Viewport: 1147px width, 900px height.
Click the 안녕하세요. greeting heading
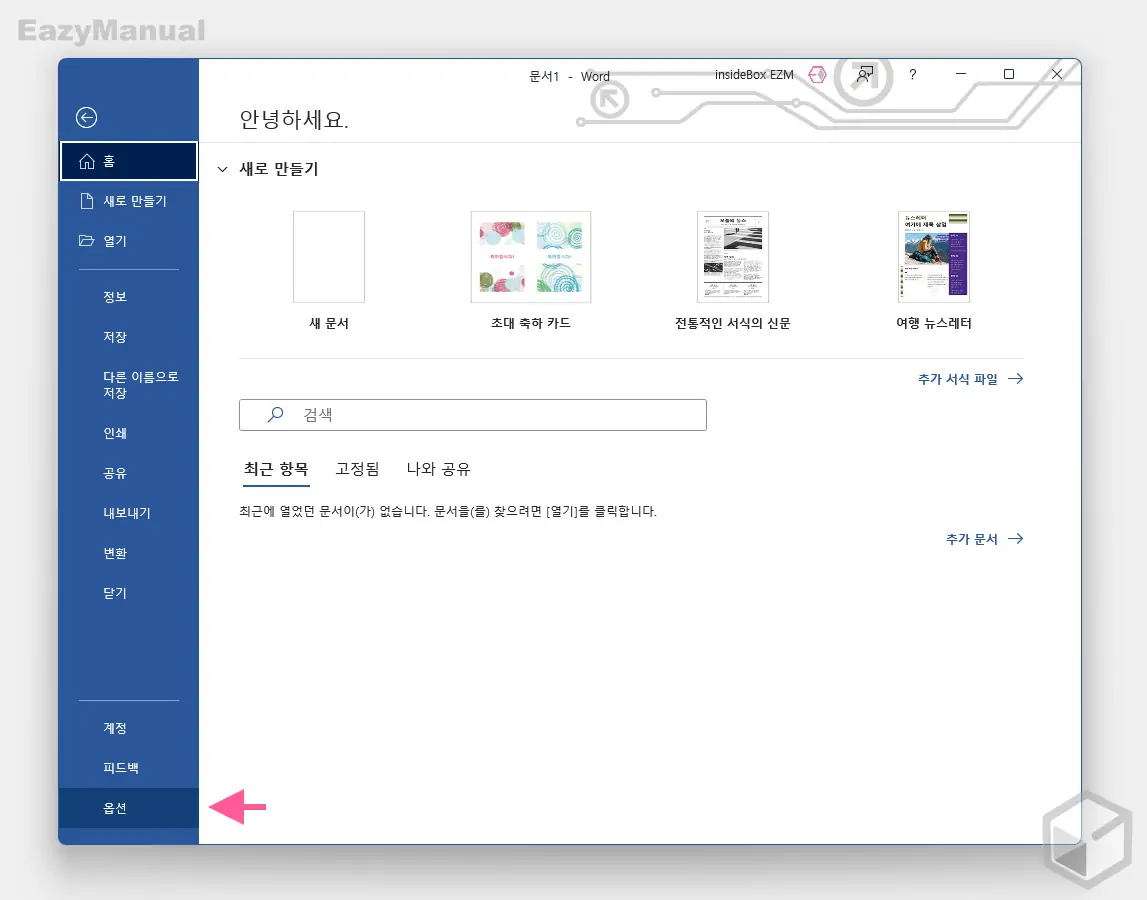click(x=294, y=119)
